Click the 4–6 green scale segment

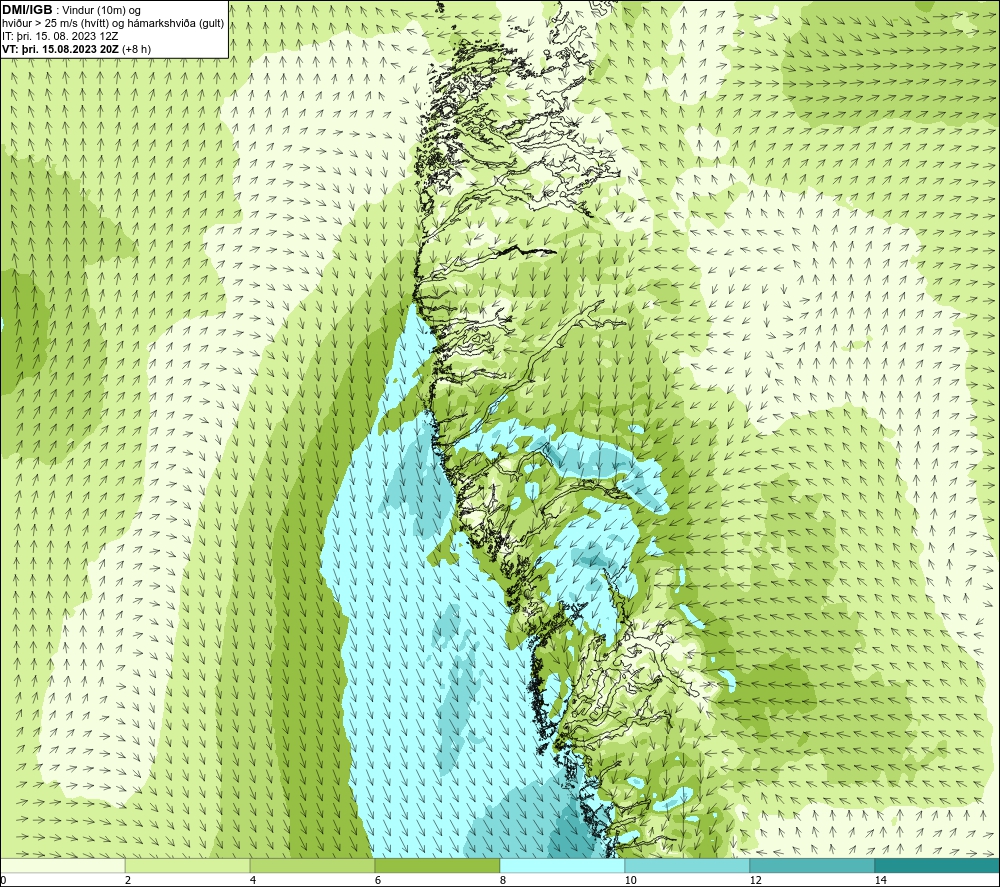[312, 866]
